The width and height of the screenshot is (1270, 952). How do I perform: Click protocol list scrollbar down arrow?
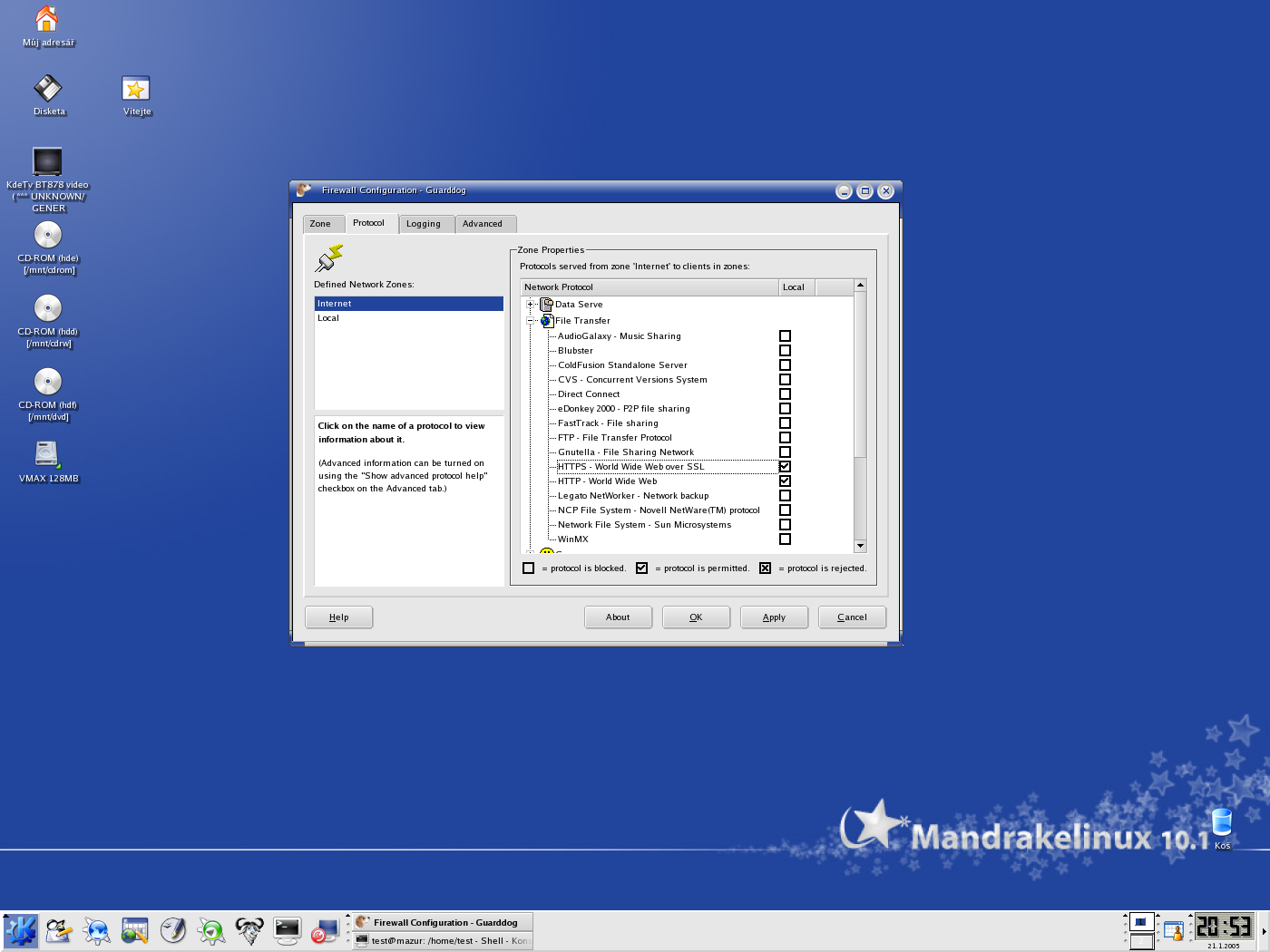click(x=860, y=546)
